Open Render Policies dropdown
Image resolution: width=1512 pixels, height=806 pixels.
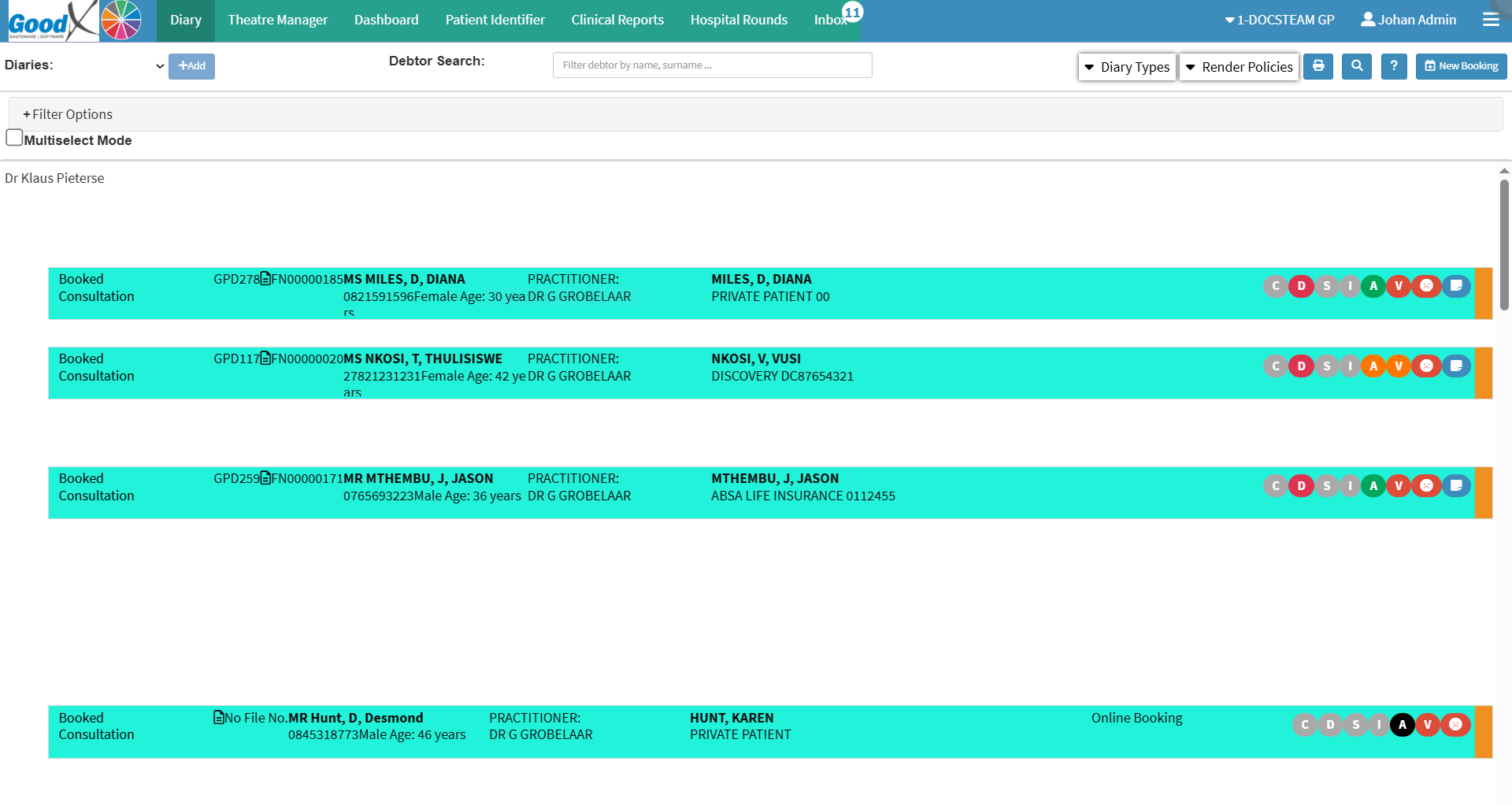1239,67
